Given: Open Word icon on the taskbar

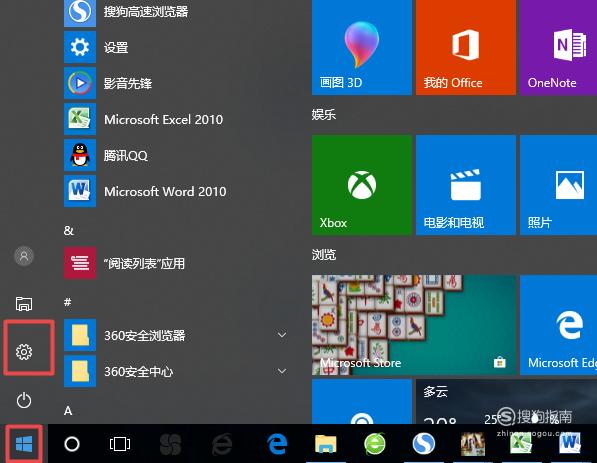Looking at the screenshot, I should point(570,444).
